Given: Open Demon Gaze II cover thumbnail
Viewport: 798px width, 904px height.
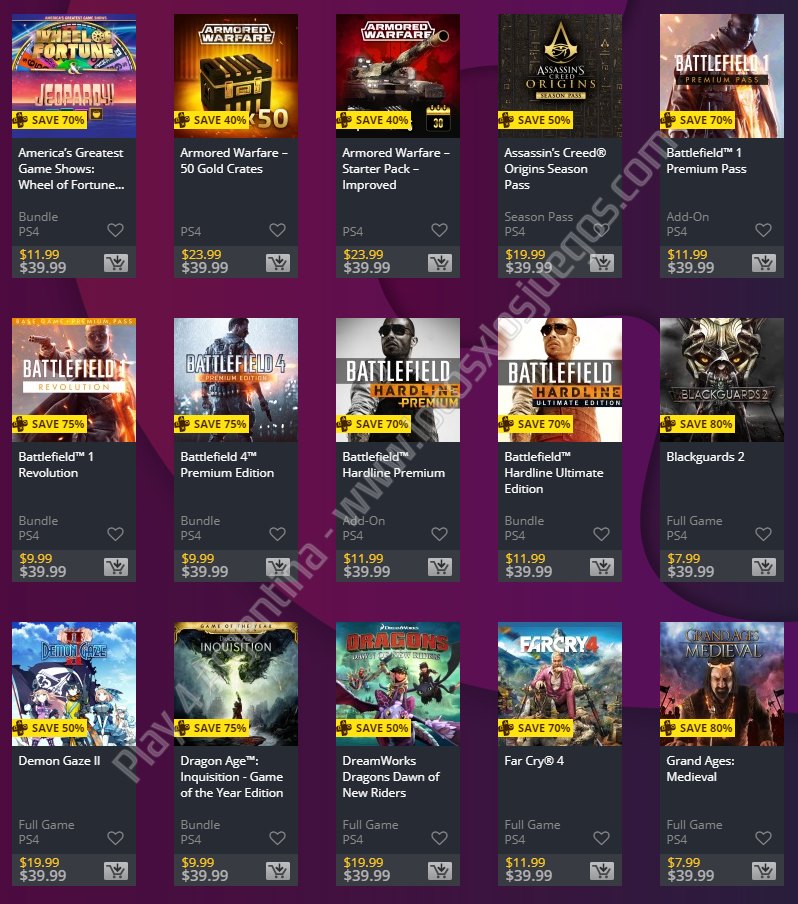Looking at the screenshot, I should pos(74,684).
